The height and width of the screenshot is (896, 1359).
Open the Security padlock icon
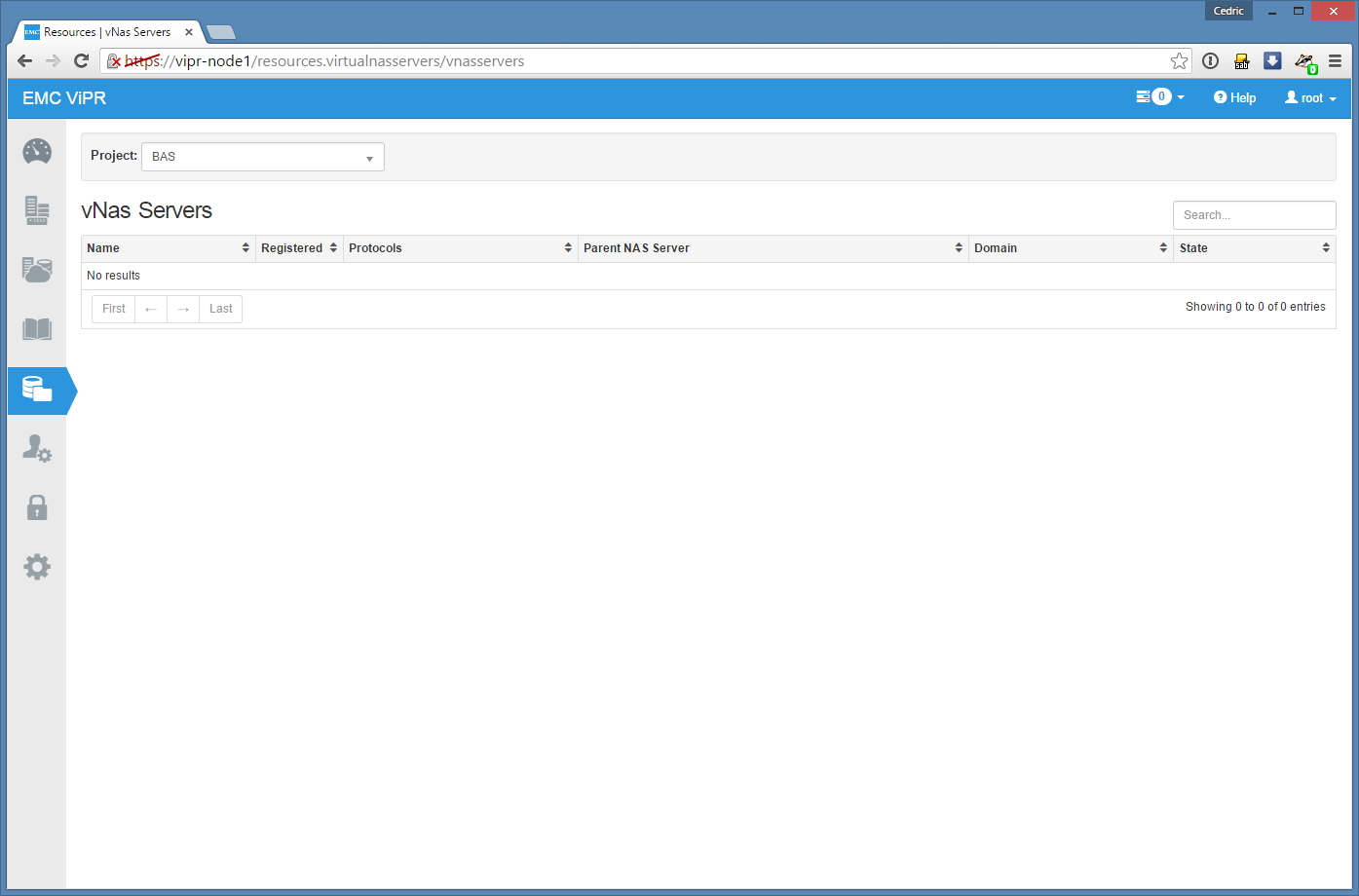[x=37, y=507]
